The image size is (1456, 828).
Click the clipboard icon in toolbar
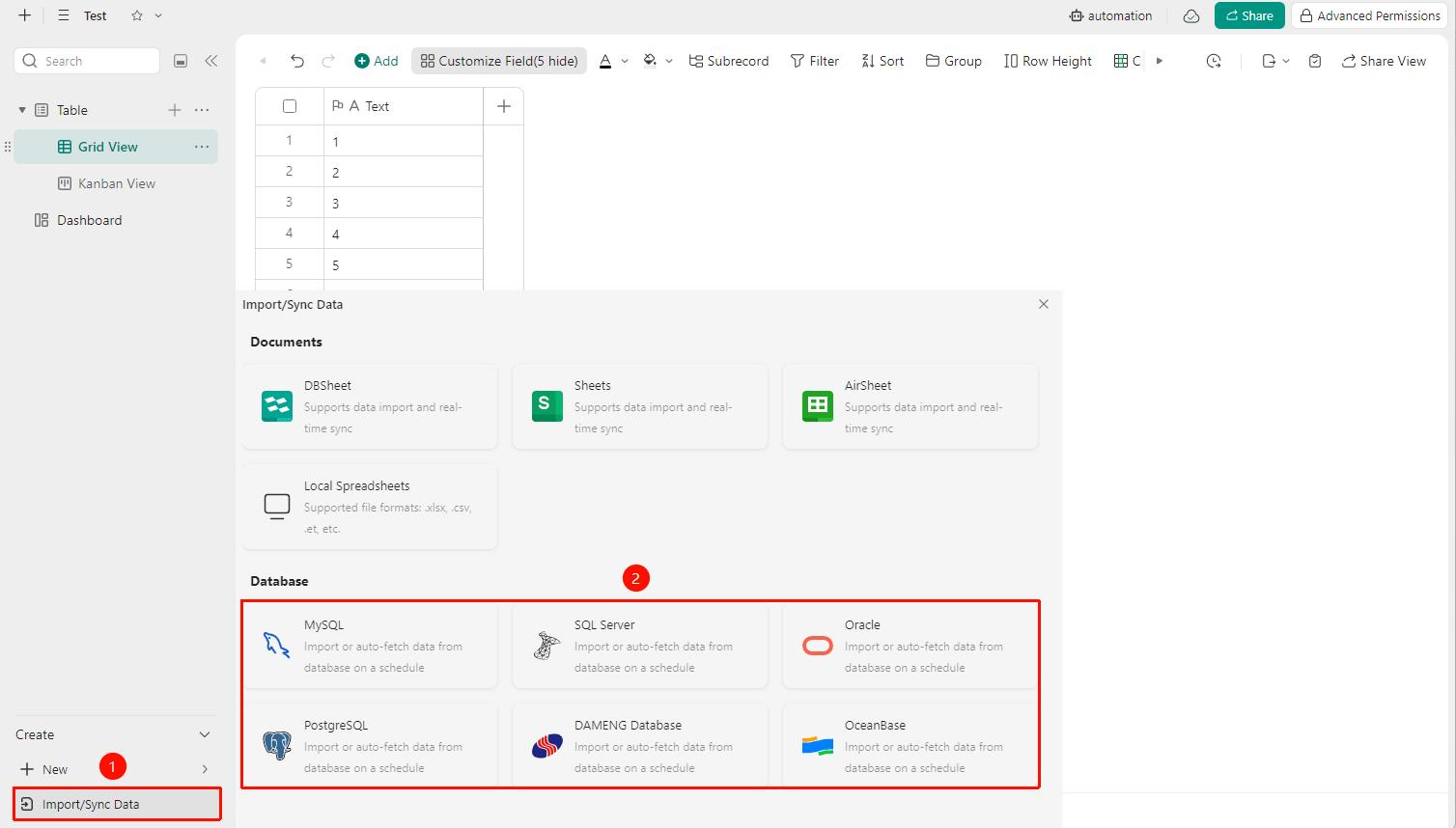(x=1315, y=61)
